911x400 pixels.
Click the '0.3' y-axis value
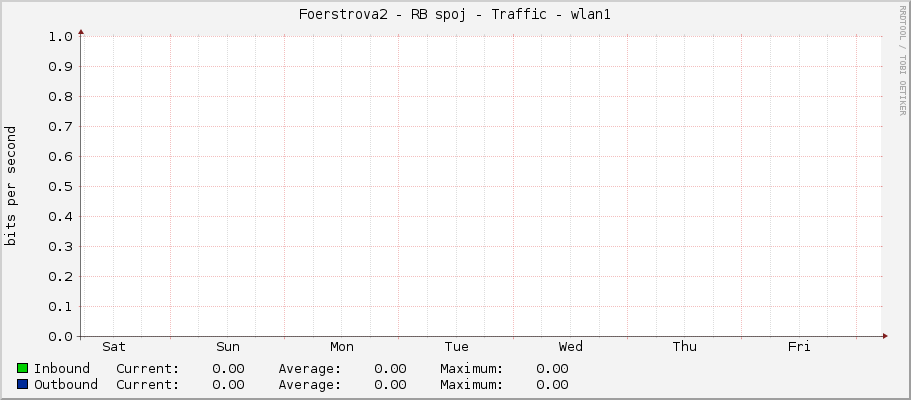[x=61, y=247]
